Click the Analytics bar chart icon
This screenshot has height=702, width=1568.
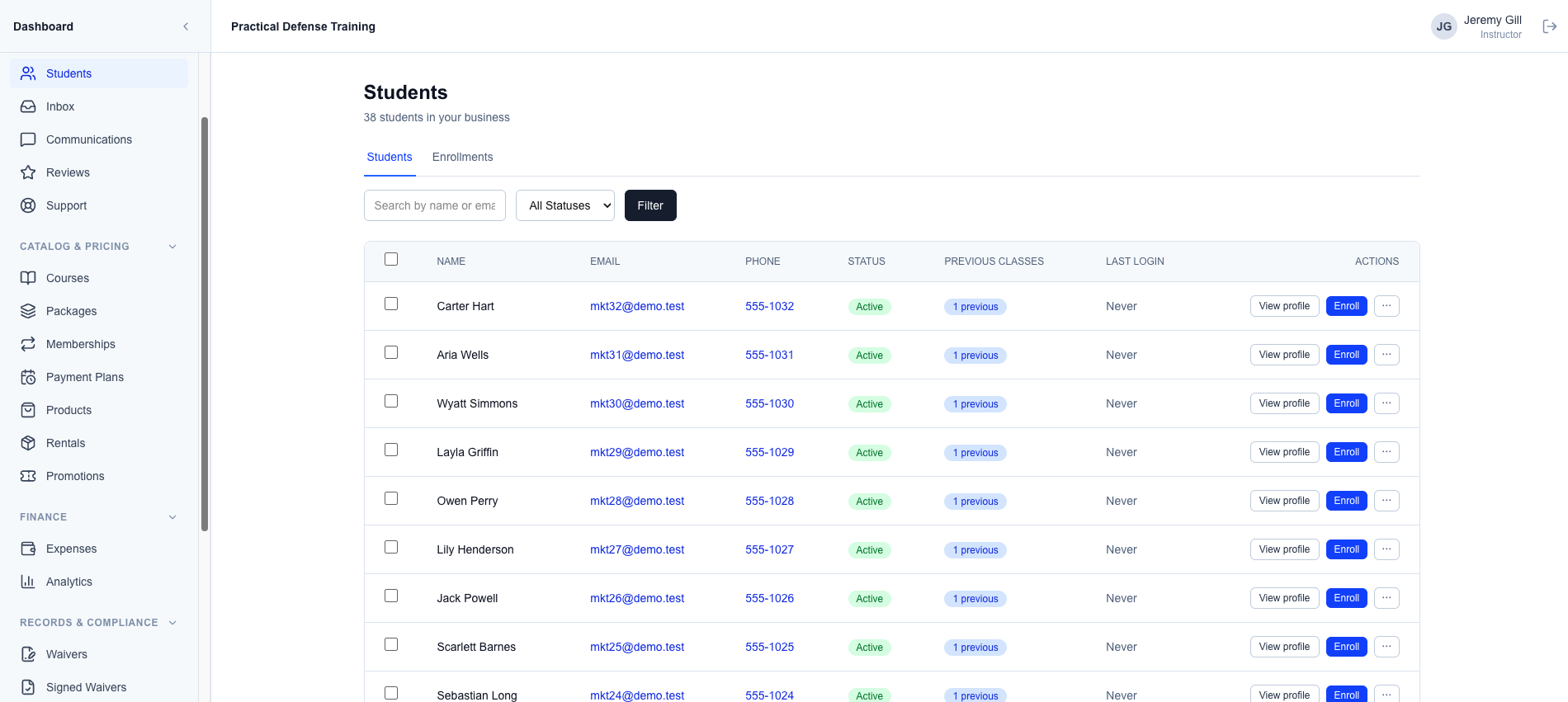(x=28, y=582)
